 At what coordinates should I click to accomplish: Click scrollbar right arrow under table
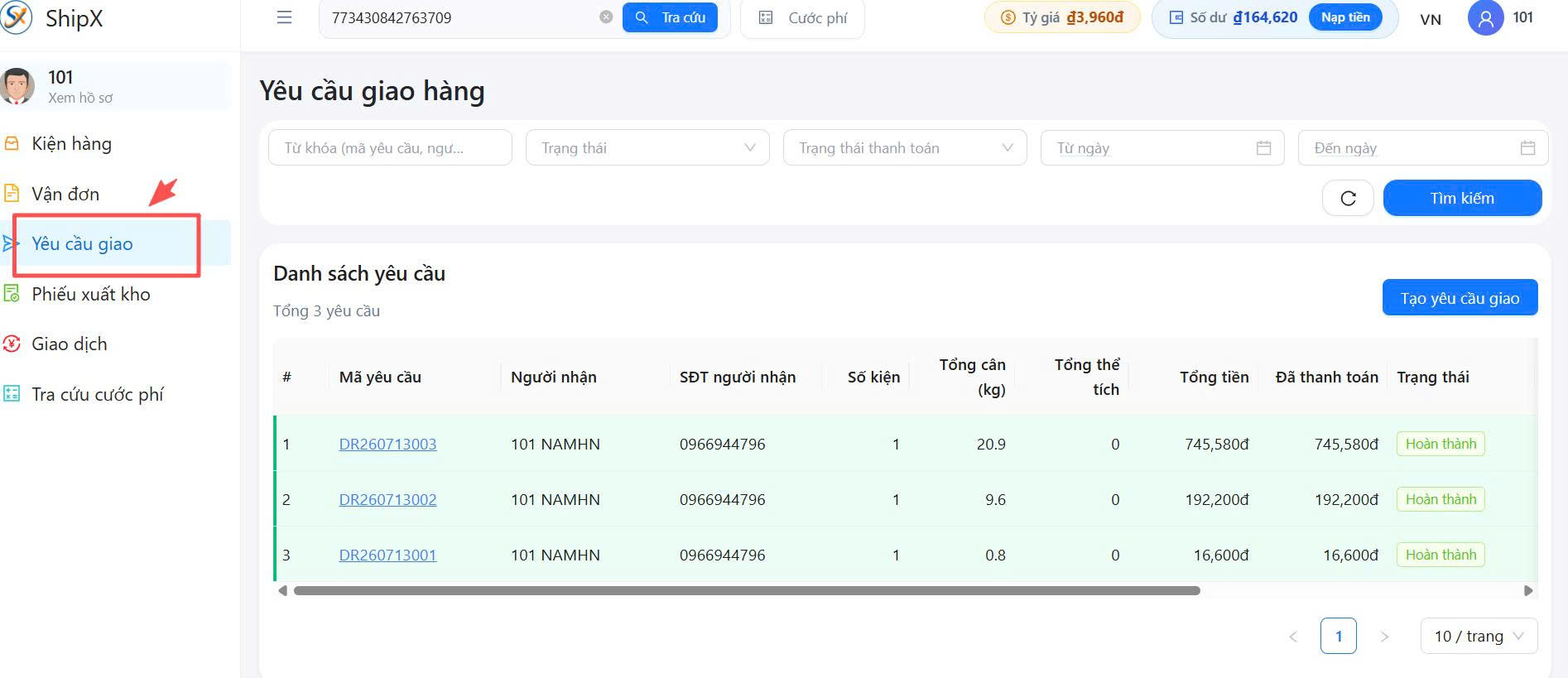[x=1528, y=590]
